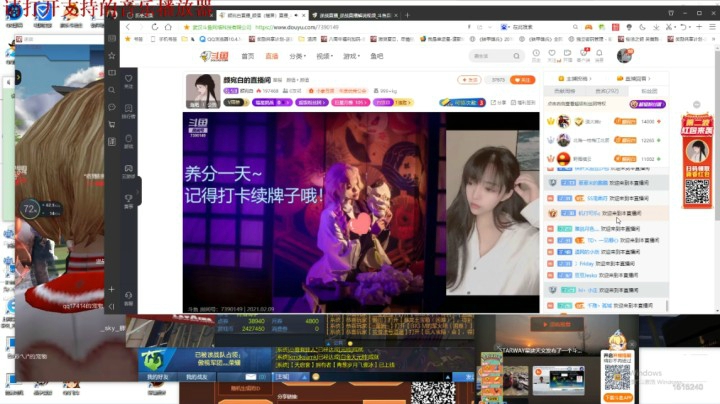Collapse the browser sidebar with bottom arrow

pos(112,306)
